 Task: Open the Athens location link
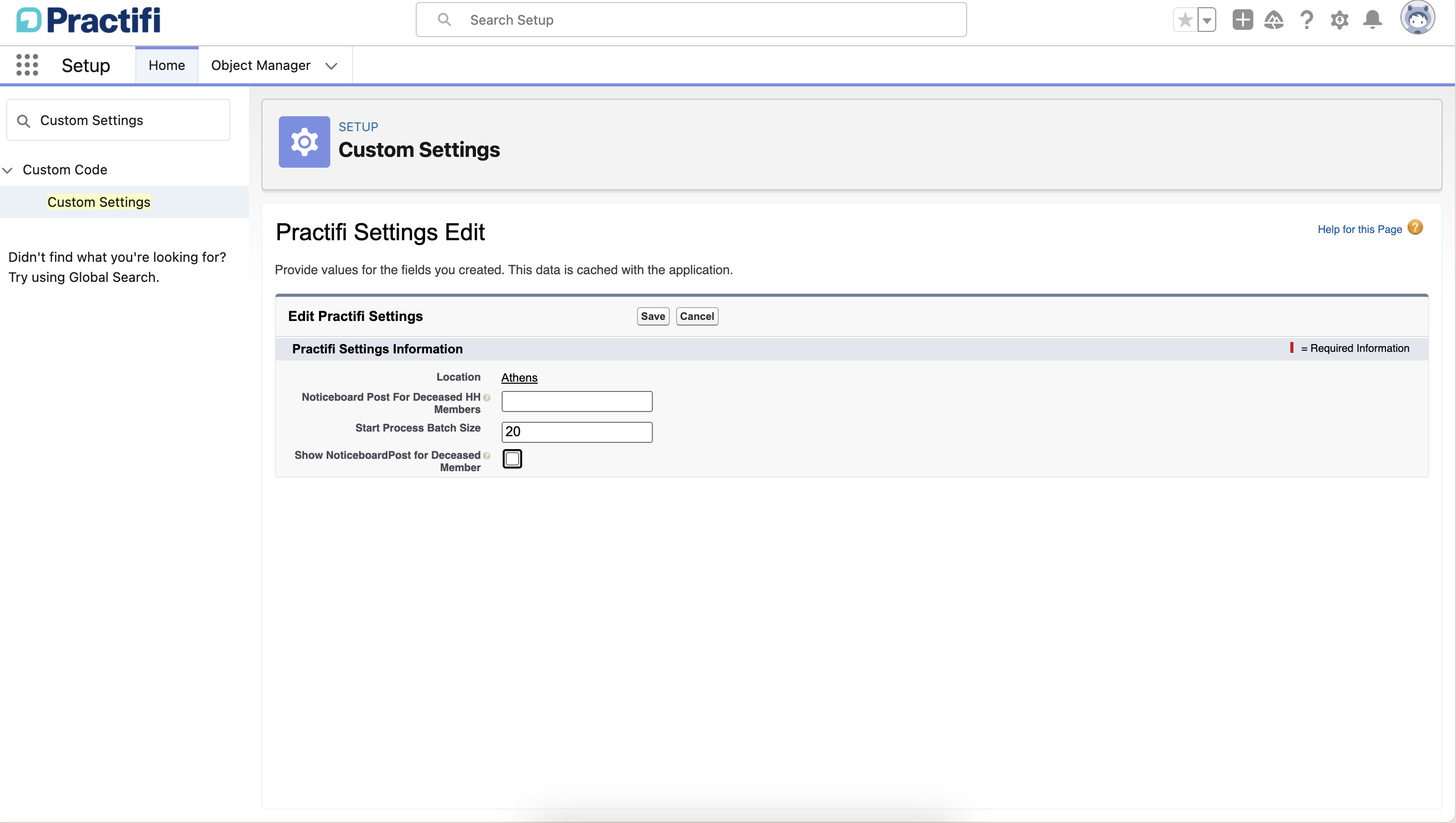(519, 378)
